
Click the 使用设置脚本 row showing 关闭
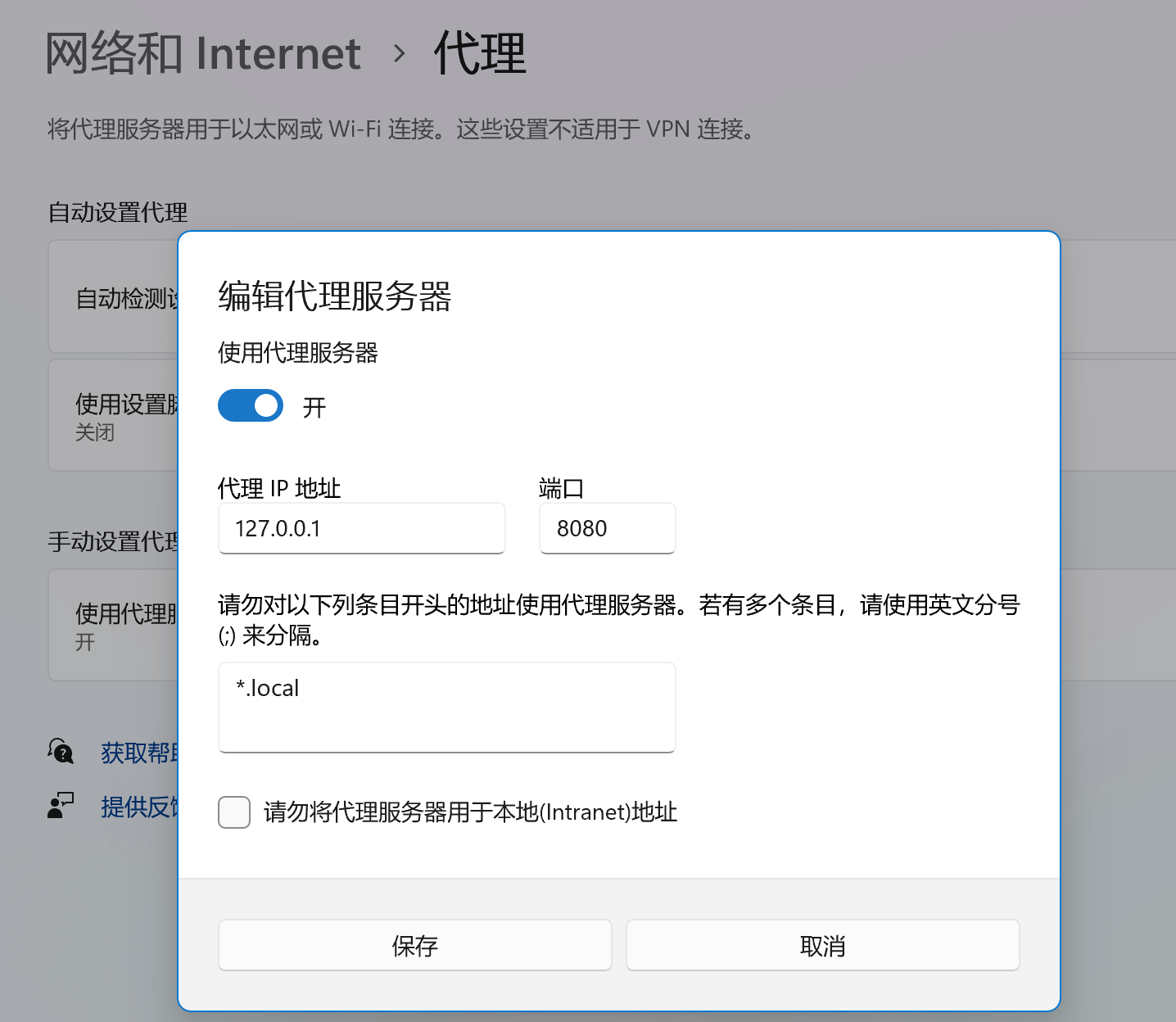click(x=114, y=415)
